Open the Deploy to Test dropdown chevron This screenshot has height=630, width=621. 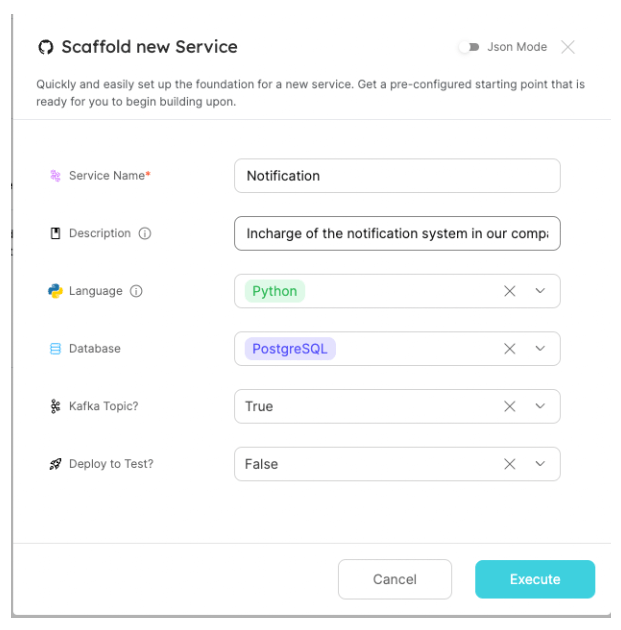pos(540,464)
